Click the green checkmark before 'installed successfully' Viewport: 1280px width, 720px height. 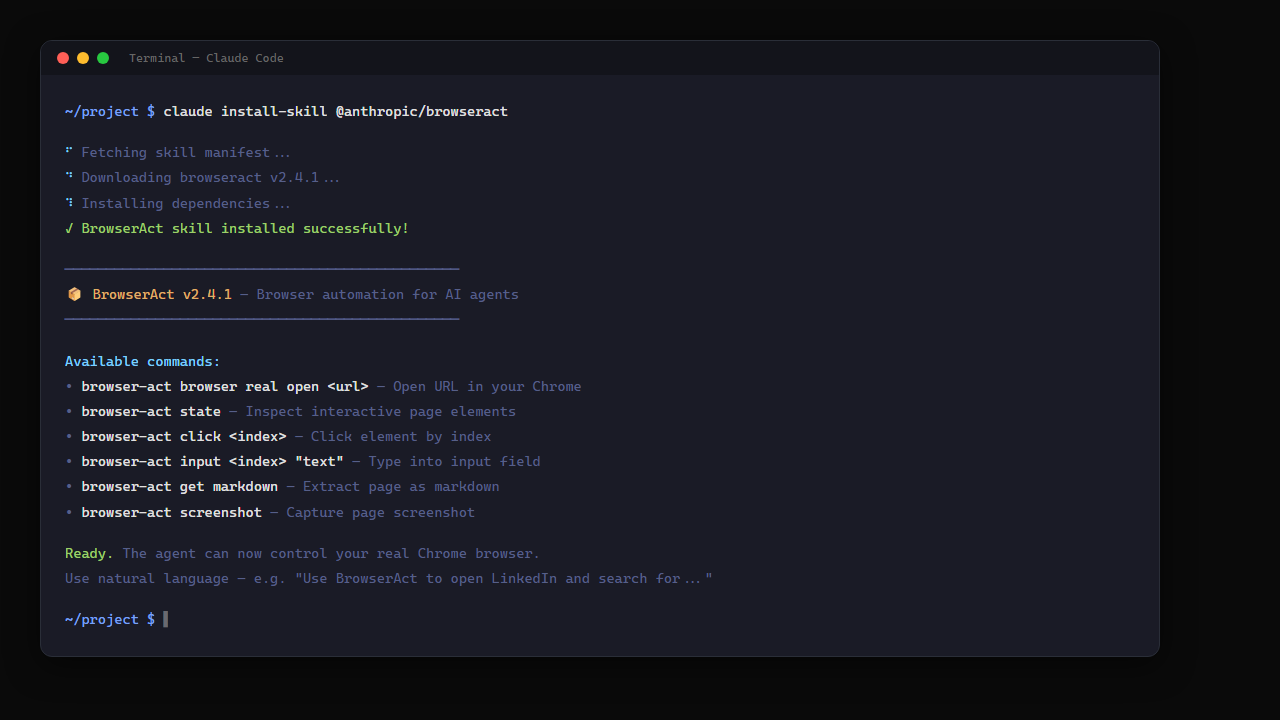click(x=69, y=228)
